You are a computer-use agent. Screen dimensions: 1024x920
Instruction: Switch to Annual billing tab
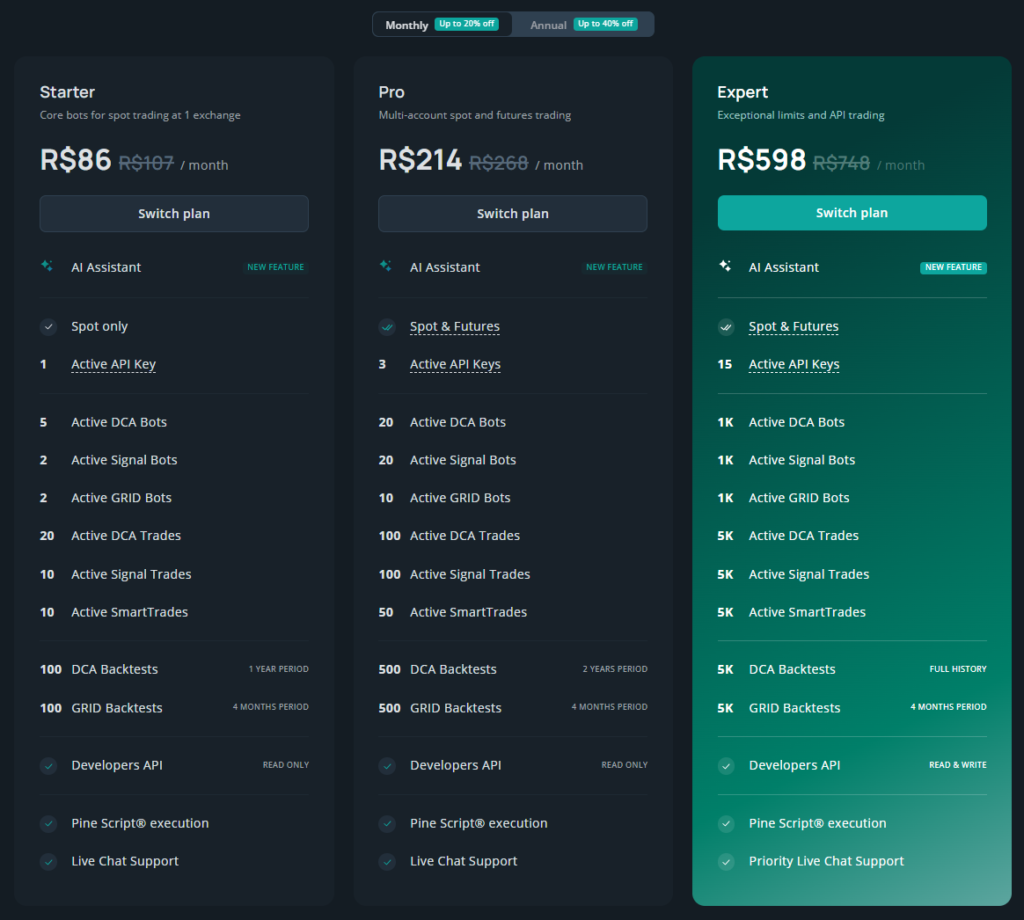(x=583, y=25)
